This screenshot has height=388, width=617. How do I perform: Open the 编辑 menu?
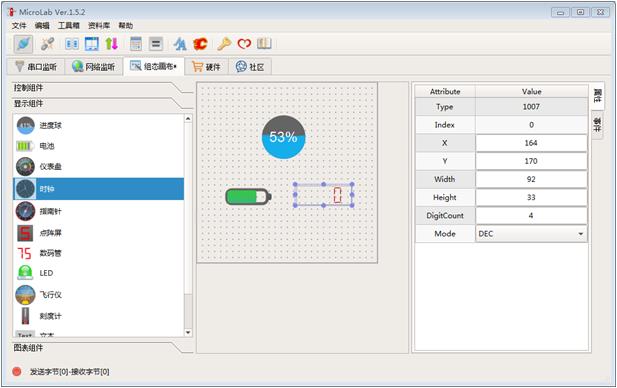[x=42, y=26]
